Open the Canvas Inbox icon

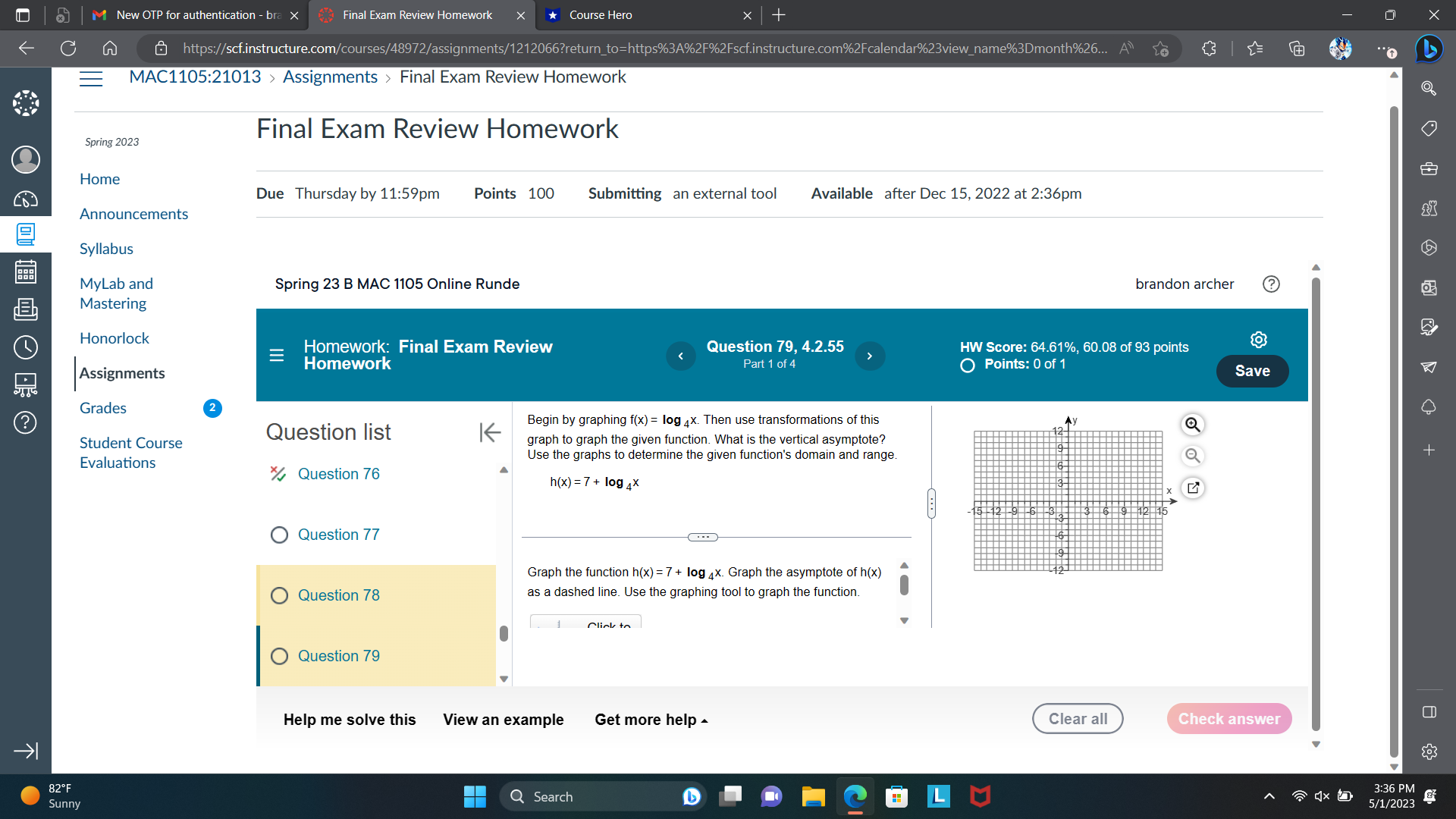(x=25, y=309)
